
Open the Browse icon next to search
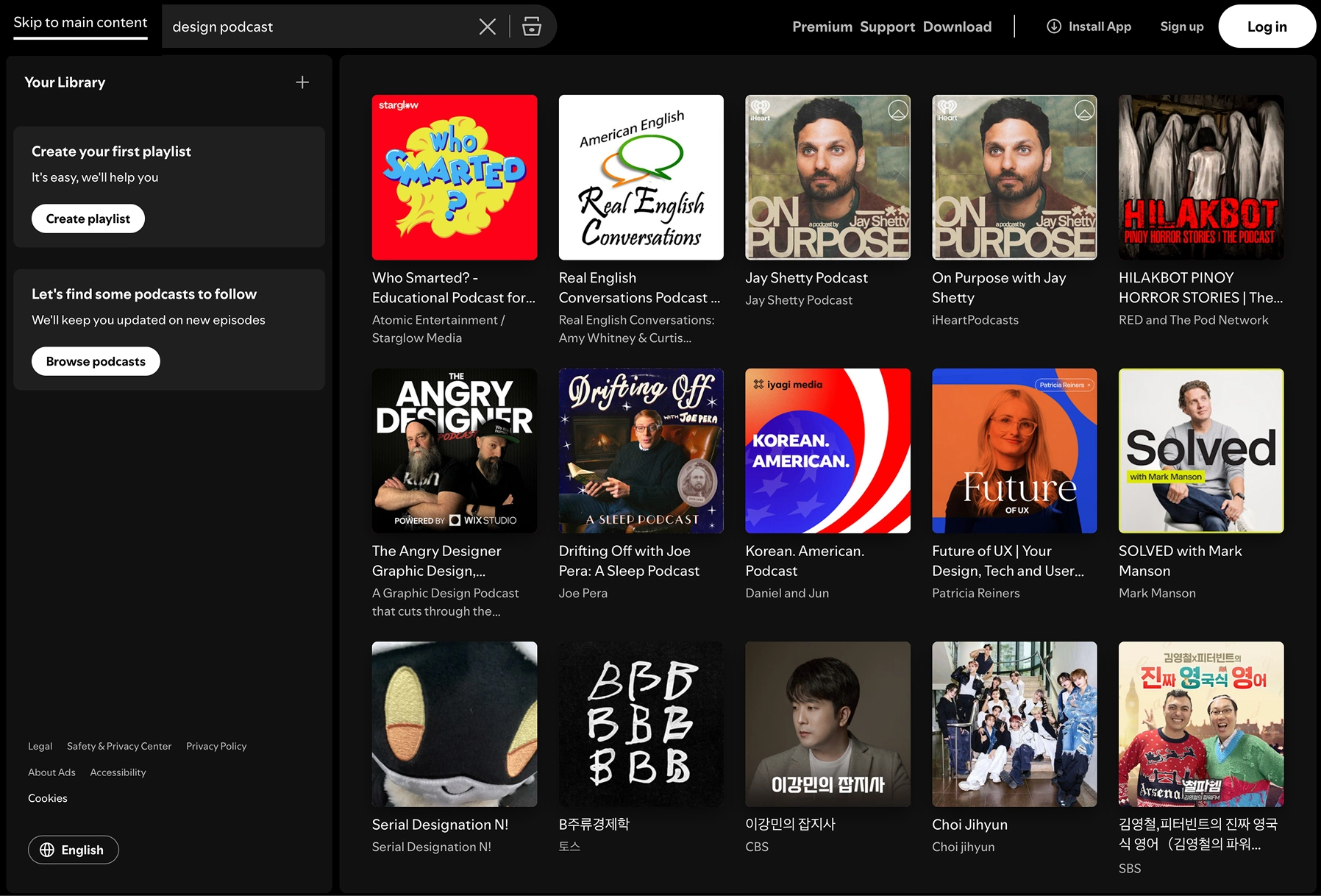click(x=532, y=26)
